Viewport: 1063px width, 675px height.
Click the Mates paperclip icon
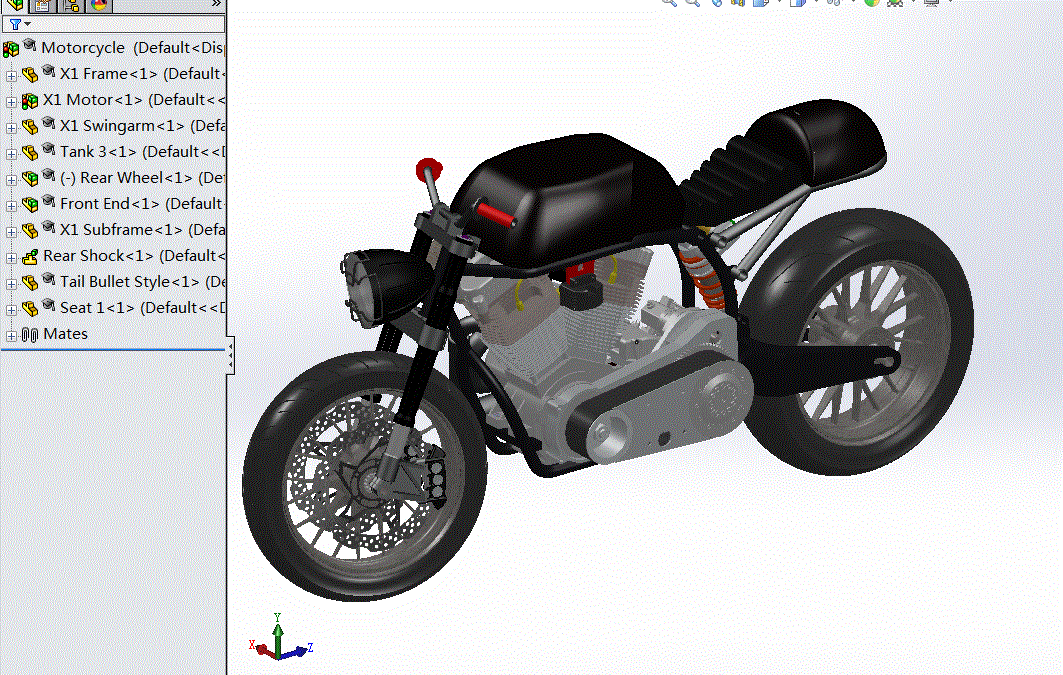29,335
